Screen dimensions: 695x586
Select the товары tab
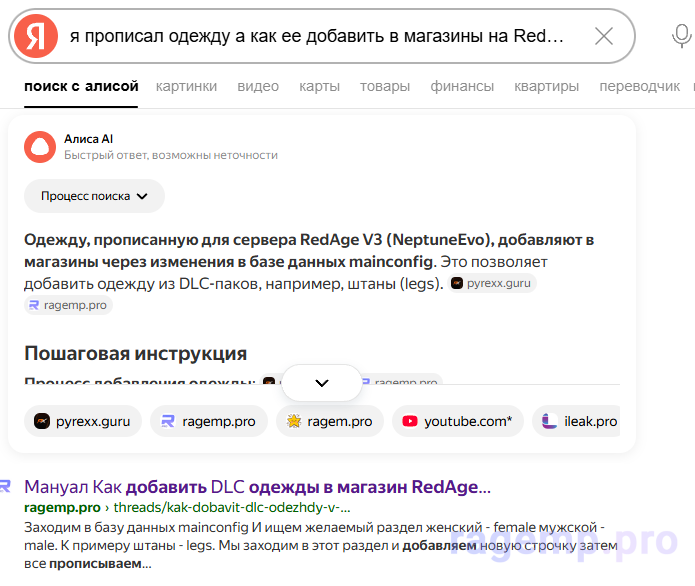(x=385, y=87)
